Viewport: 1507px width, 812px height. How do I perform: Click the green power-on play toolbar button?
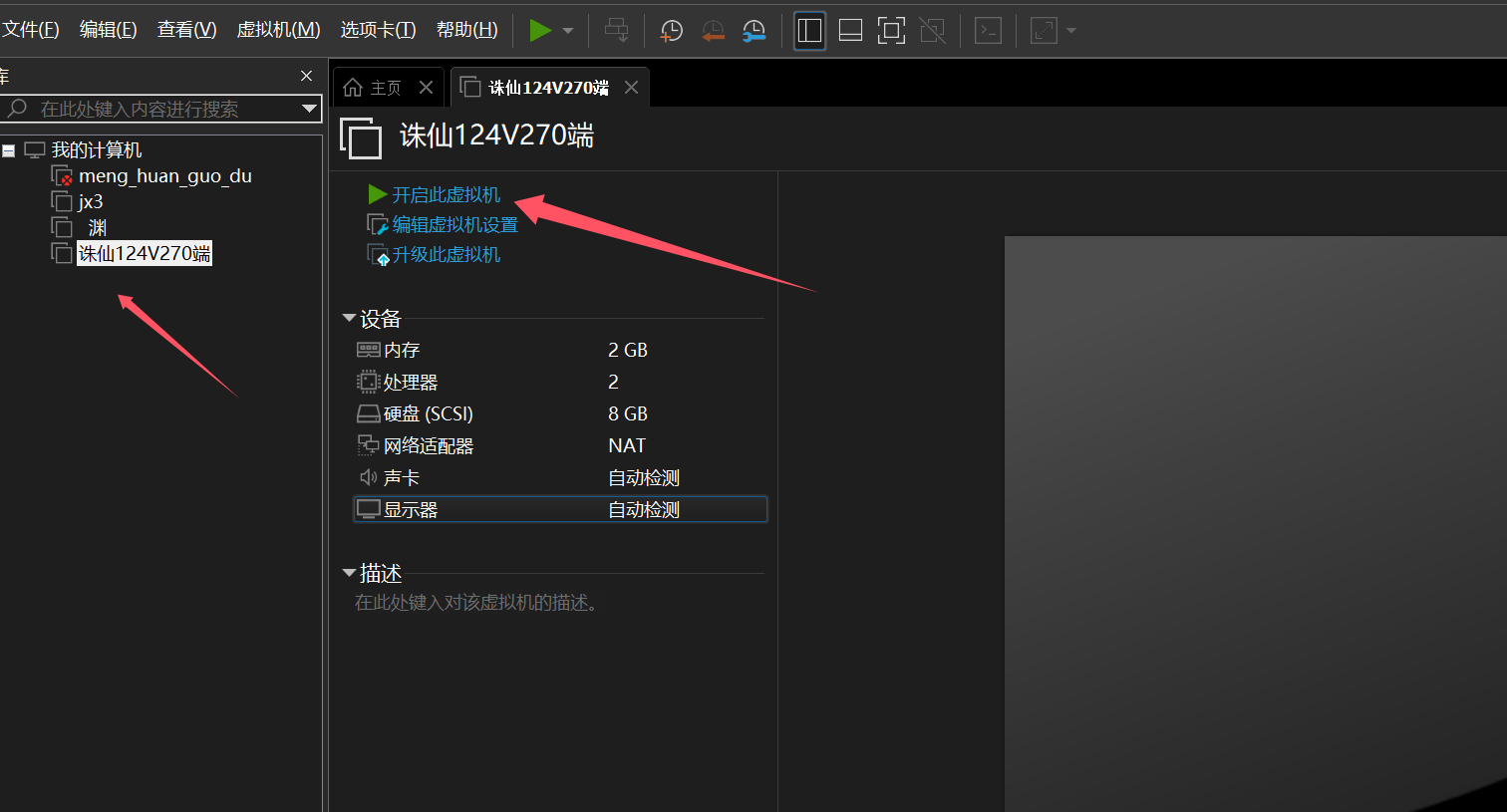pos(540,31)
